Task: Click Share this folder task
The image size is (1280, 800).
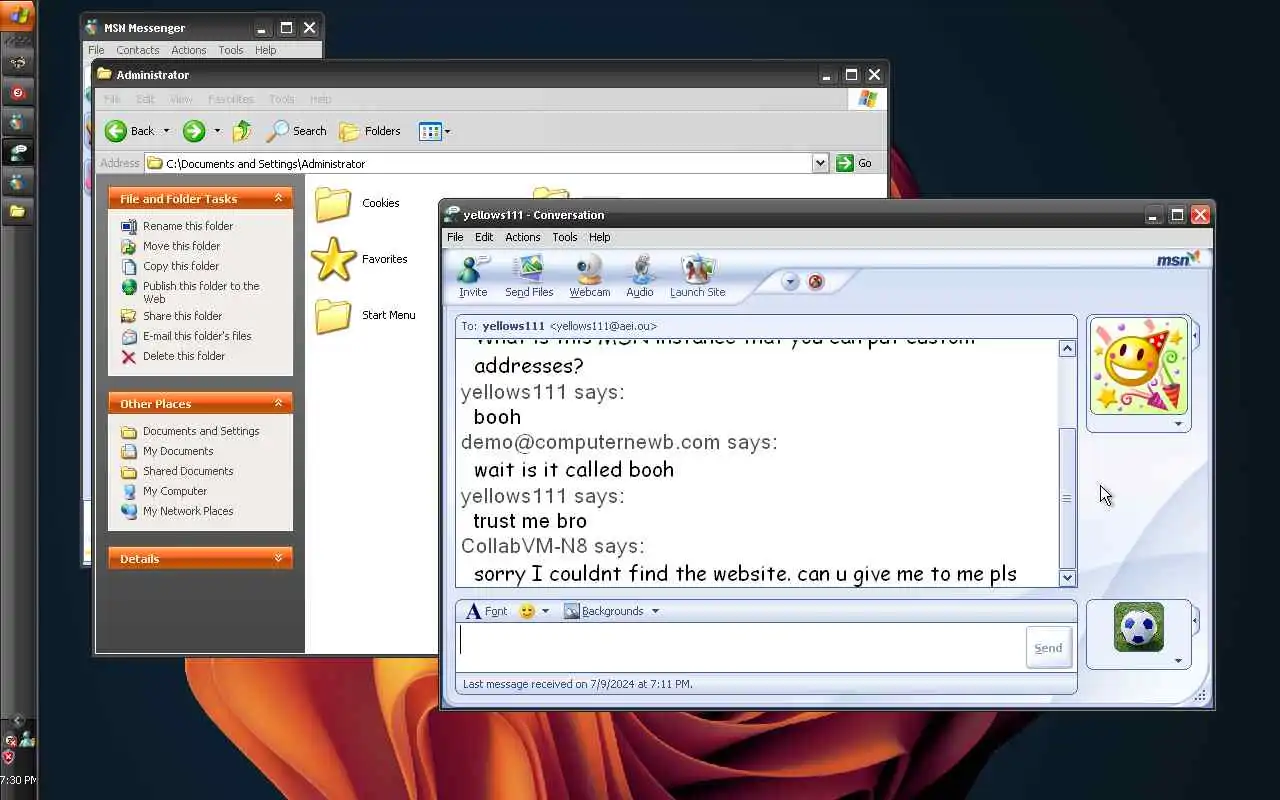Action: [182, 316]
